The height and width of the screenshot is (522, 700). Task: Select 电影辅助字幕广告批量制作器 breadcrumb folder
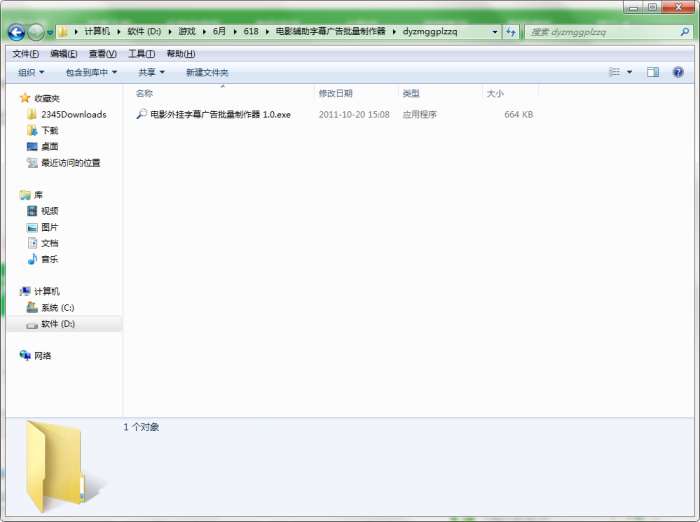330,31
